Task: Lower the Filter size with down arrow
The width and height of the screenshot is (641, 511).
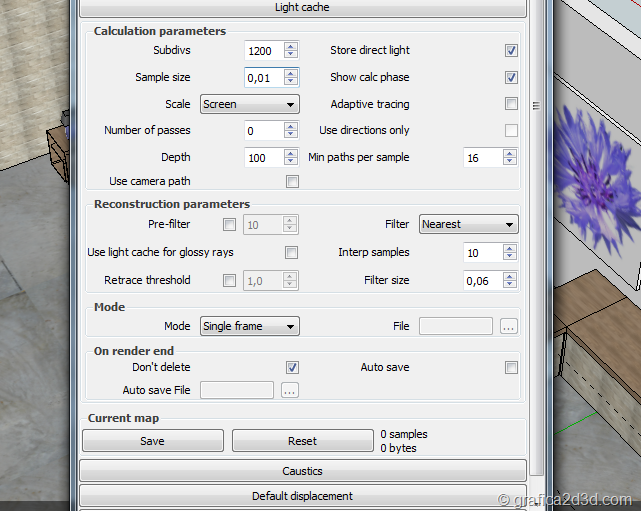Action: 510,285
